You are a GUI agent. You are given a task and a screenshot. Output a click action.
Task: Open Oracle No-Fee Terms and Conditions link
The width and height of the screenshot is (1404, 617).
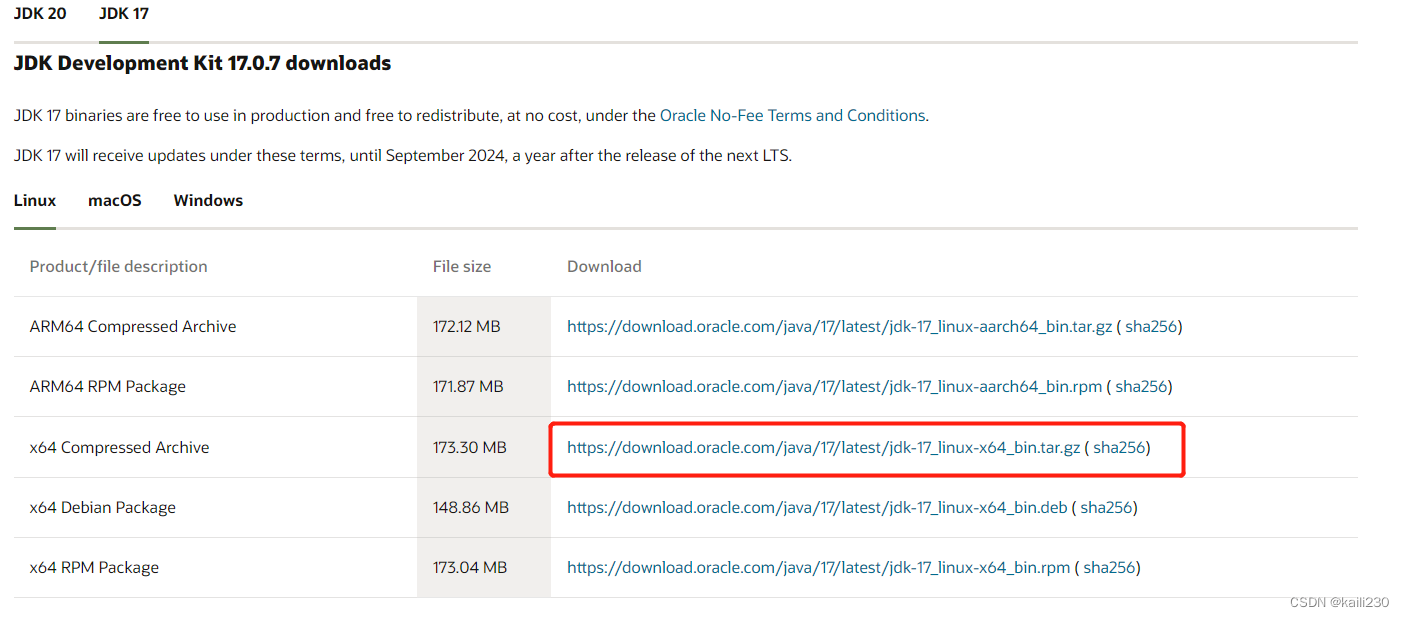click(x=792, y=115)
